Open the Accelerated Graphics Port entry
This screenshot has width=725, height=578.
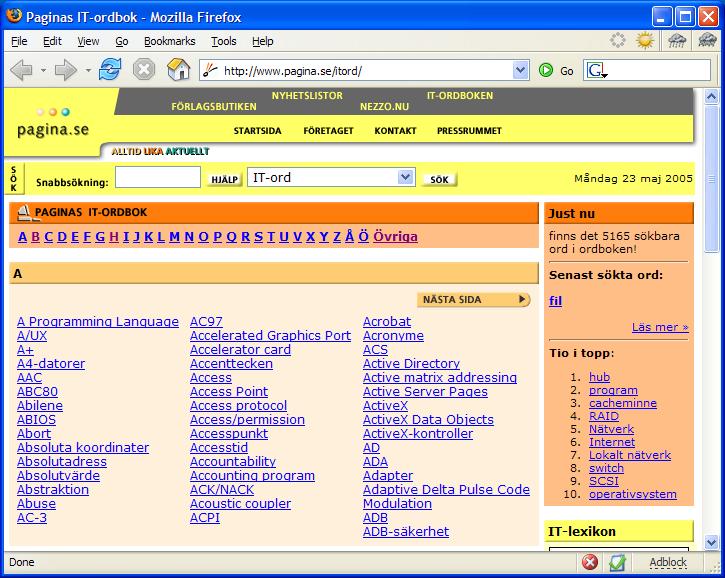coord(270,336)
